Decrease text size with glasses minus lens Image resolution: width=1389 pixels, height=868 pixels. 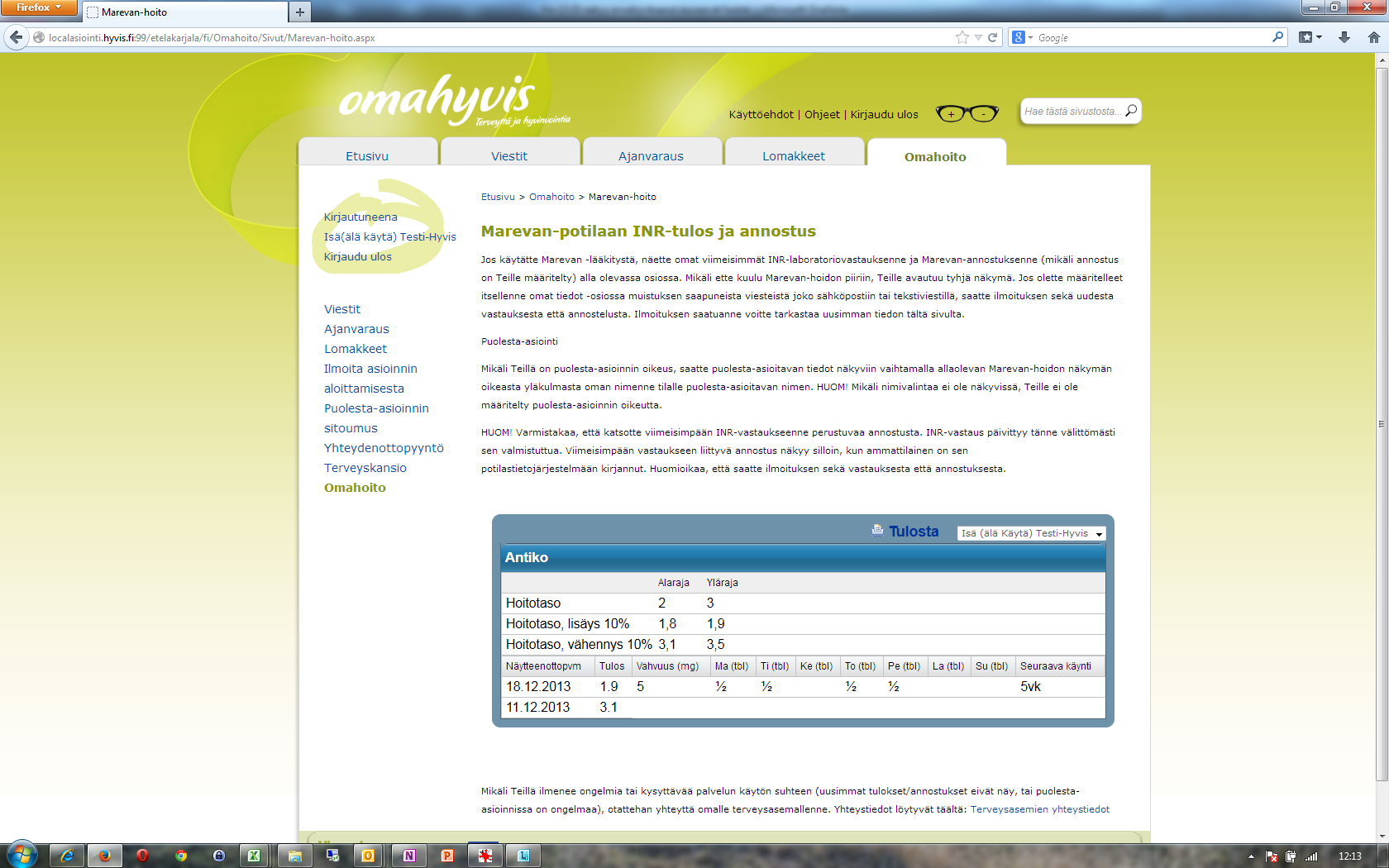[x=983, y=114]
